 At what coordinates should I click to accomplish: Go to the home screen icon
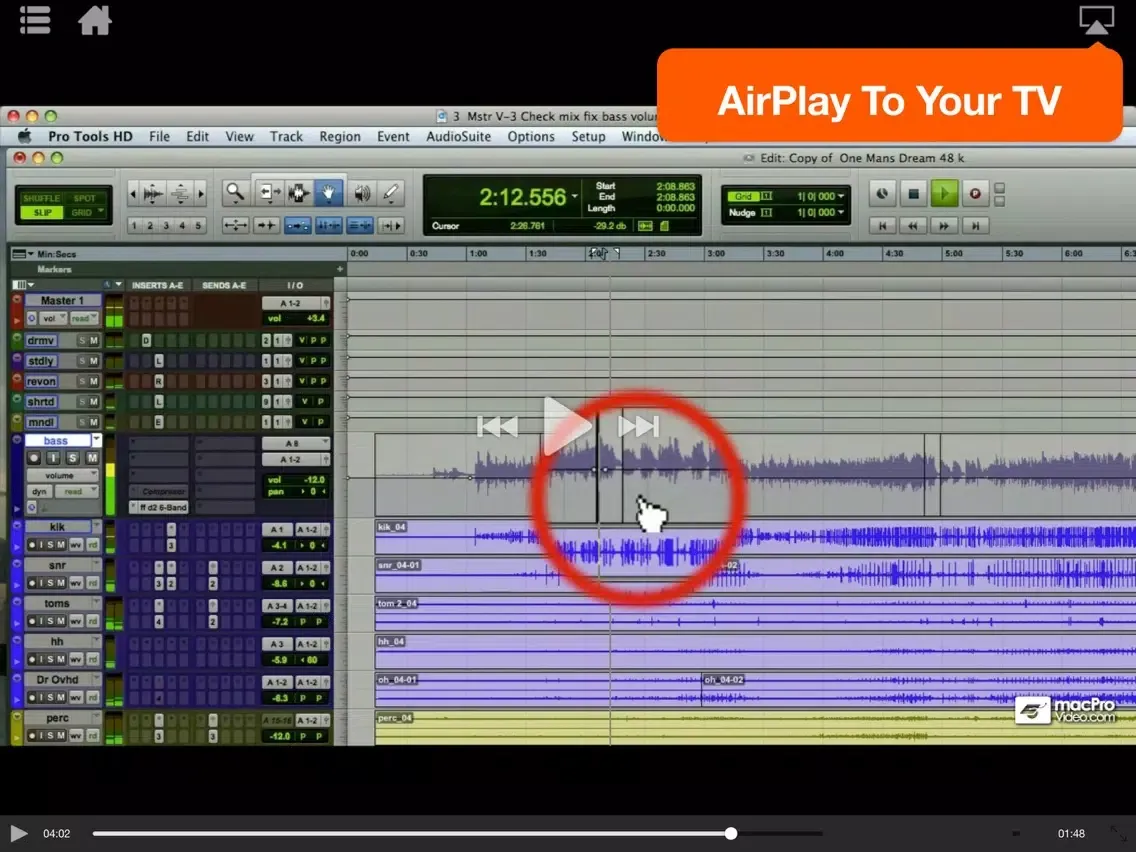[x=95, y=20]
